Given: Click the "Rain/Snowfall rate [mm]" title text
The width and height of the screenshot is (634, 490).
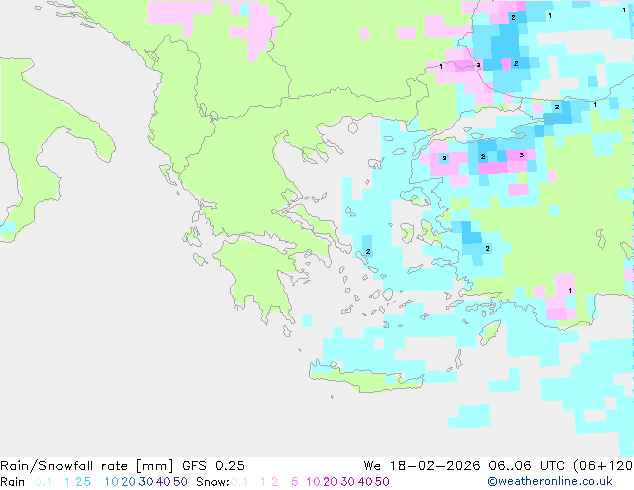Looking at the screenshot, I should coord(87,466).
